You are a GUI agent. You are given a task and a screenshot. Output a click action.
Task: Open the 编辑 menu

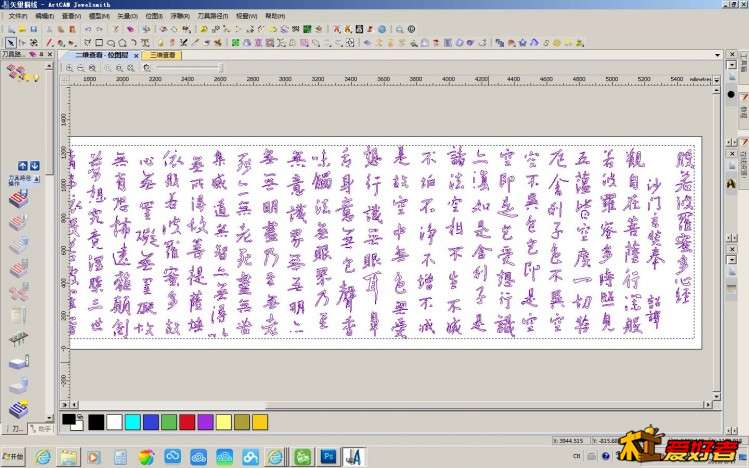pyautogui.click(x=44, y=16)
